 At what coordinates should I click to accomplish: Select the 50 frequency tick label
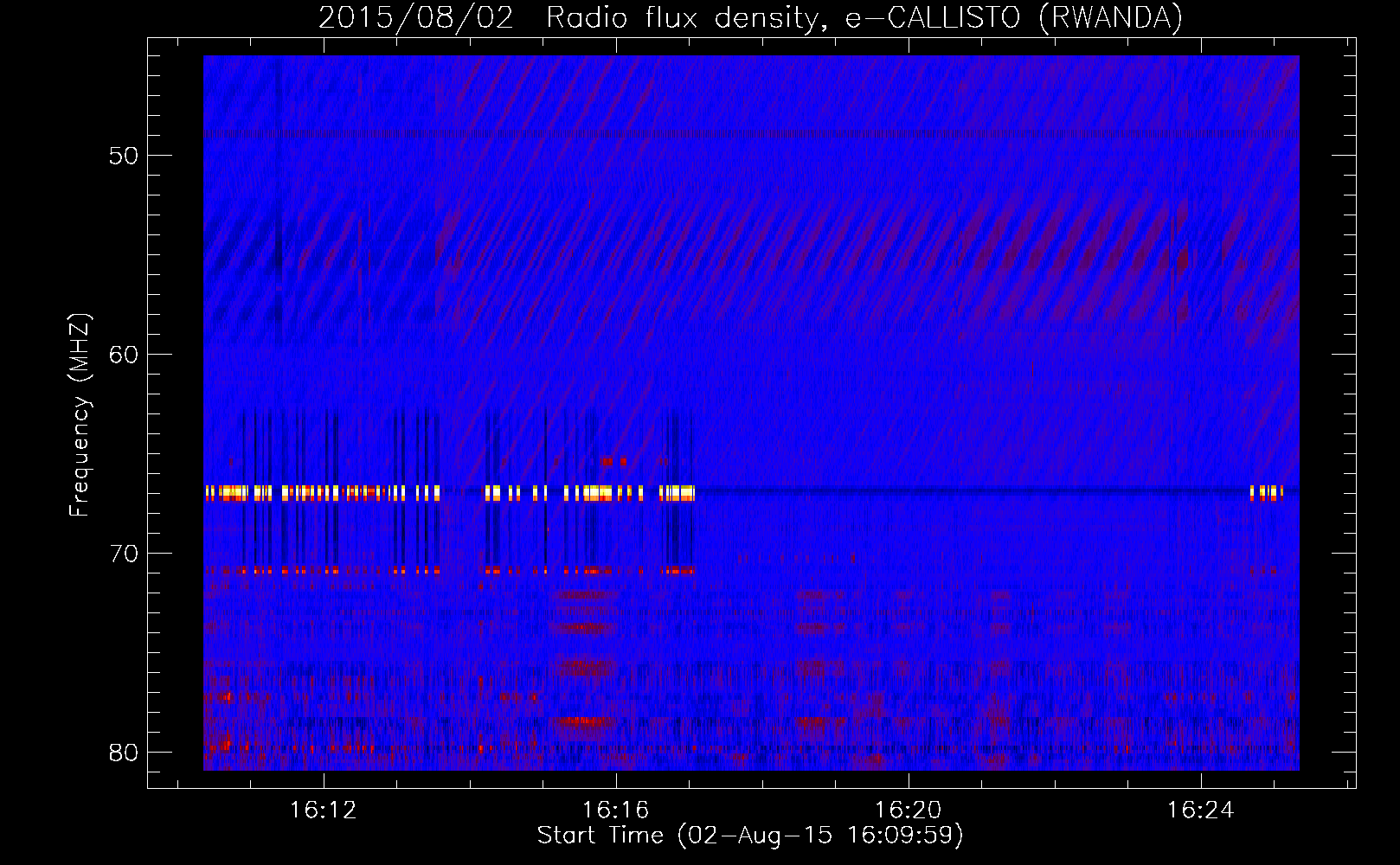[x=124, y=156]
